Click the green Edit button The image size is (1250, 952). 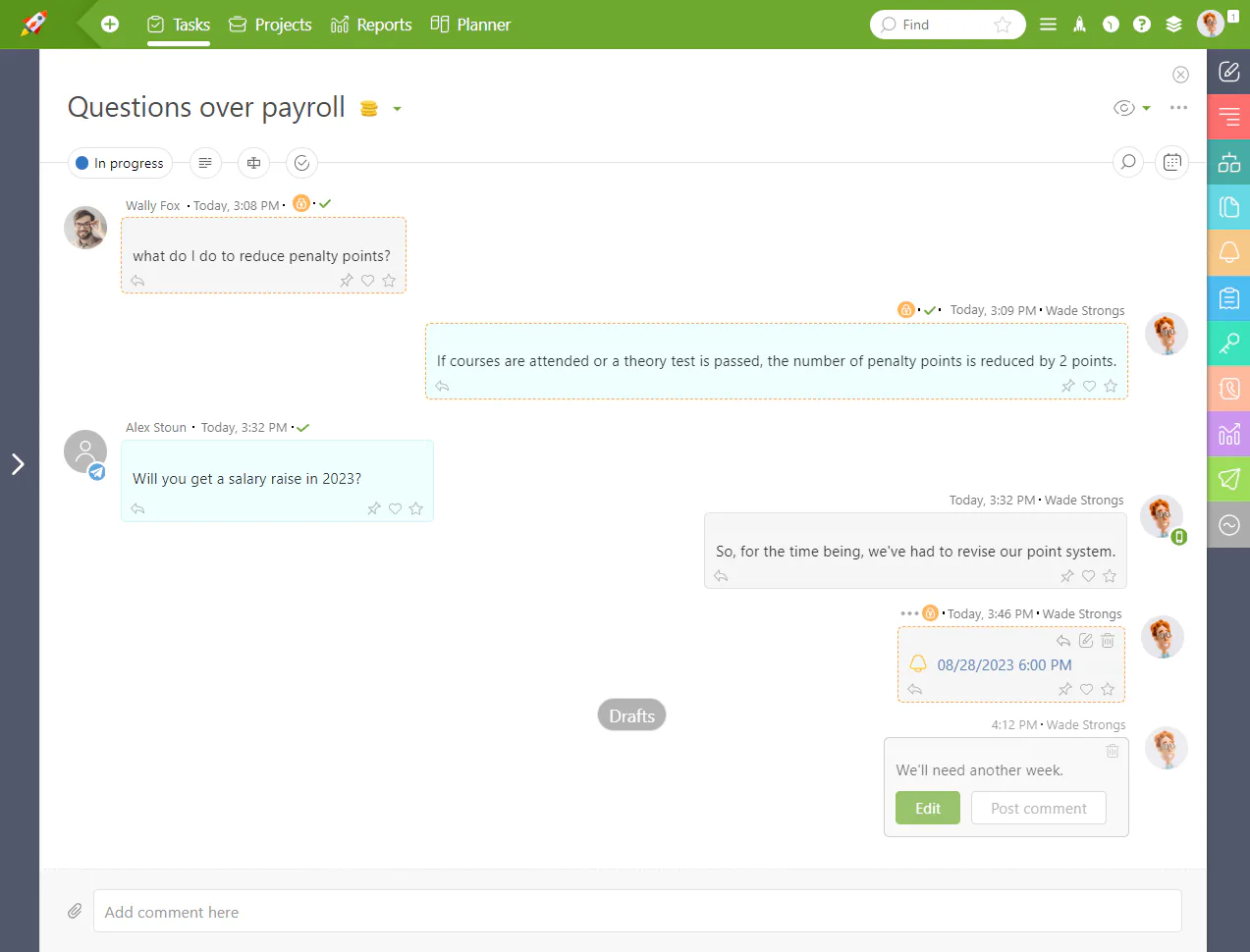click(x=928, y=808)
